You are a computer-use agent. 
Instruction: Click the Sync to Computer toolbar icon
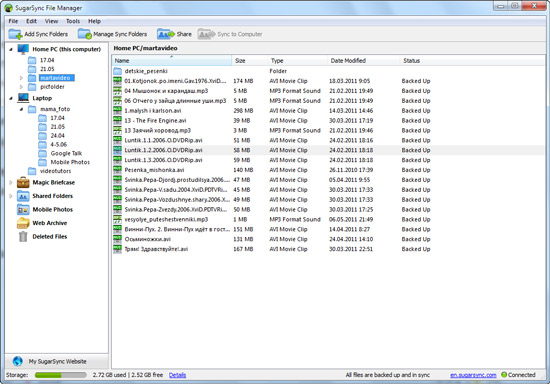pyautogui.click(x=206, y=34)
